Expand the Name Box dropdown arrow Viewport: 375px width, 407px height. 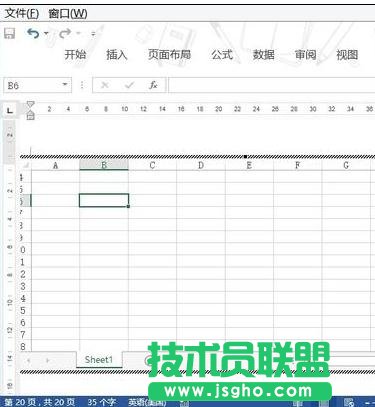[x=65, y=85]
